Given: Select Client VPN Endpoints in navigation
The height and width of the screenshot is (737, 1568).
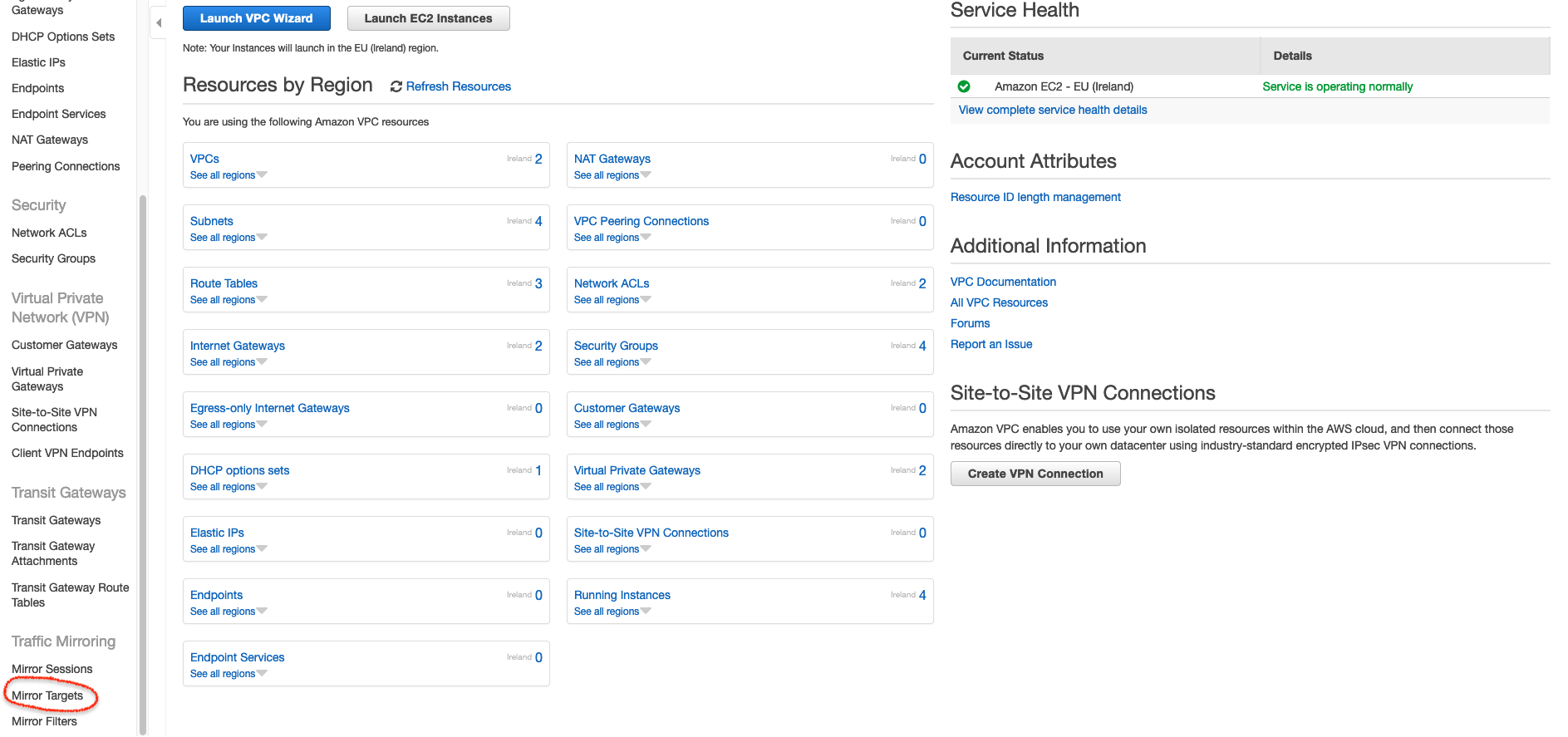Looking at the screenshot, I should 67,453.
